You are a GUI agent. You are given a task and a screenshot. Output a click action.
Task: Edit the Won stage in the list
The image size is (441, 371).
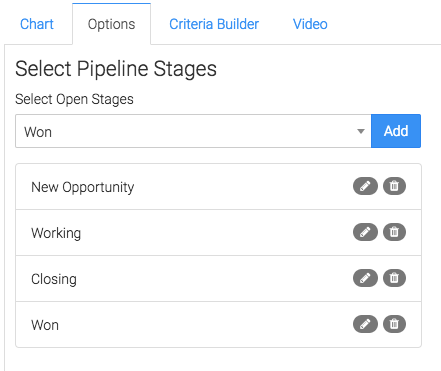click(365, 324)
